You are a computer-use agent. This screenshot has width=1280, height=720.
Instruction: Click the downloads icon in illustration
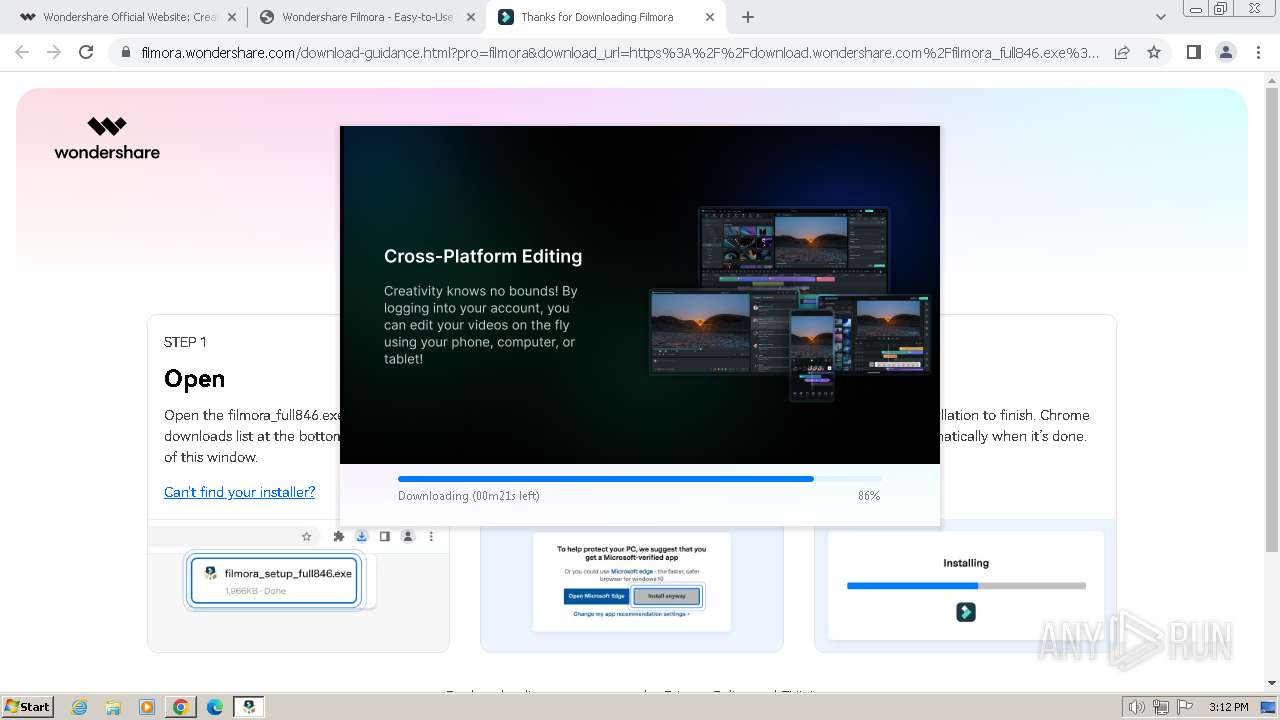[x=362, y=537]
